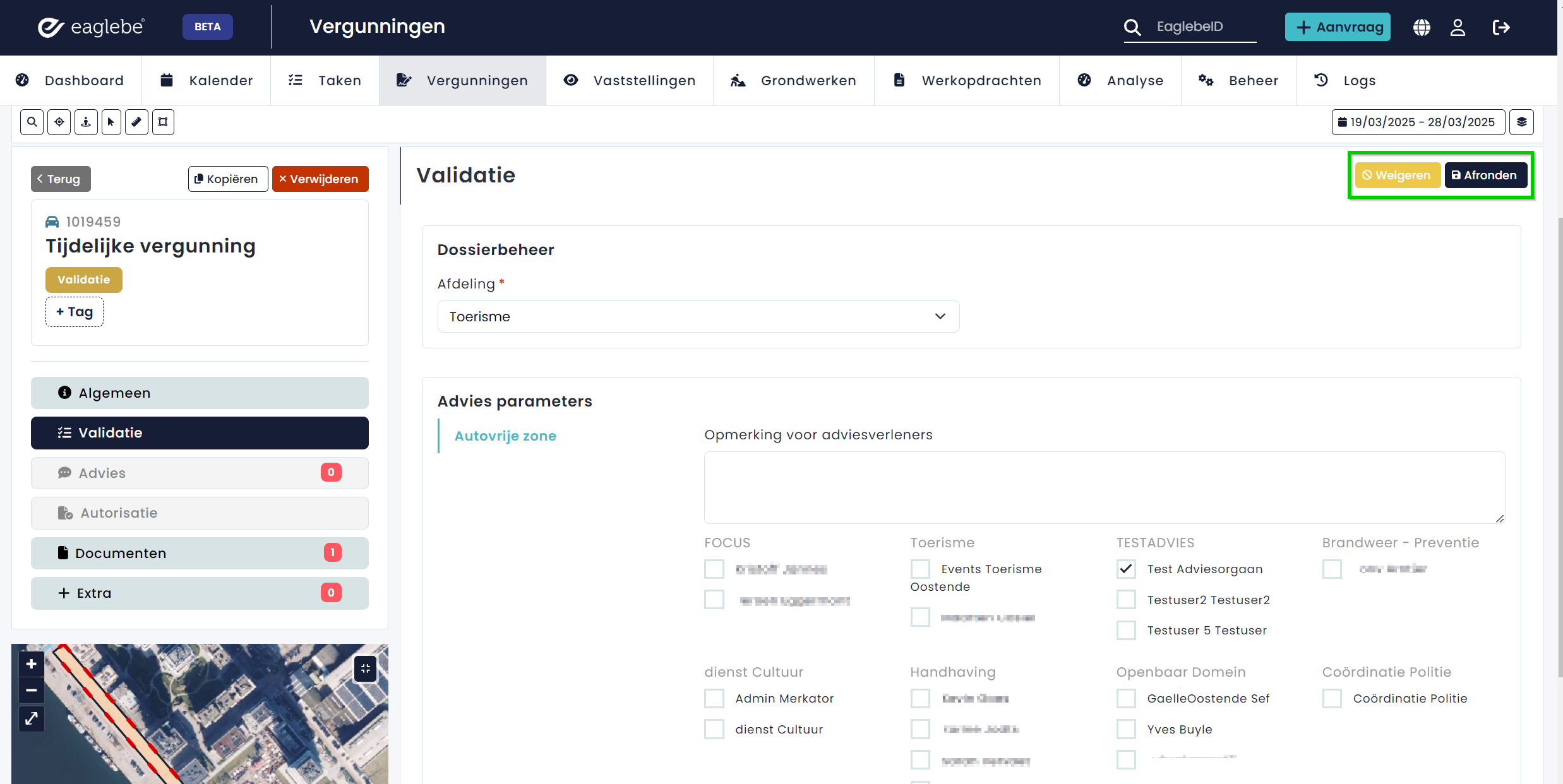Viewport: 1563px width, 784px height.
Task: Open the date range picker 19/03/2025 - 28/03/2025
Action: click(x=1418, y=122)
